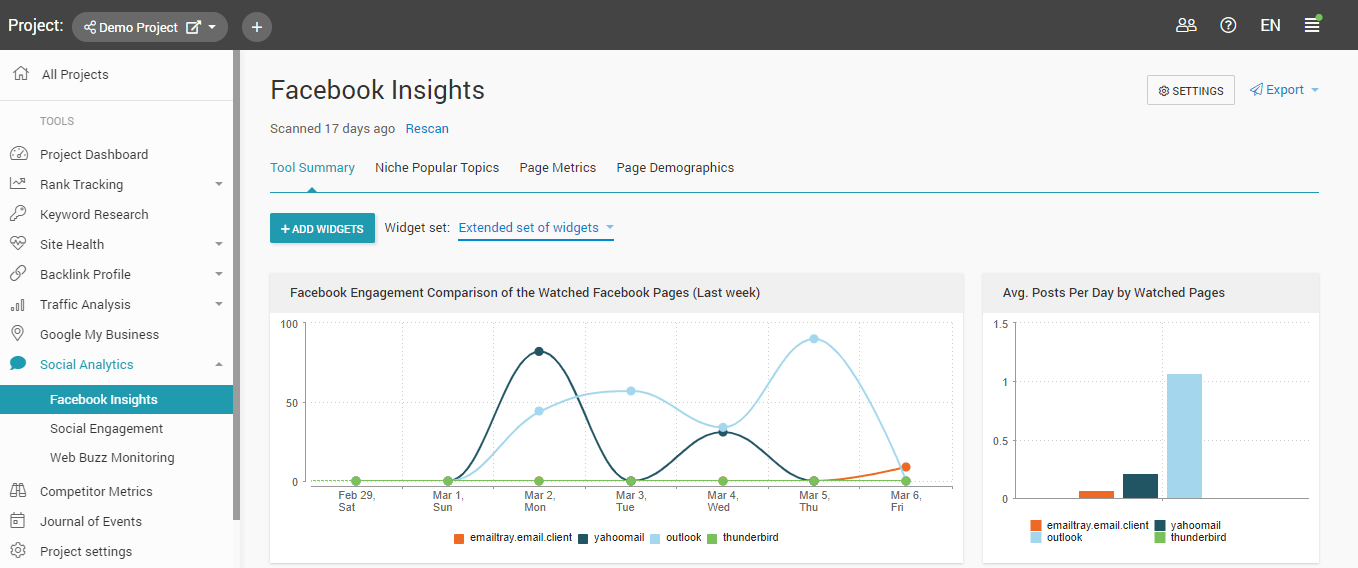Click the help question mark icon
The image size is (1358, 568).
tap(1228, 26)
